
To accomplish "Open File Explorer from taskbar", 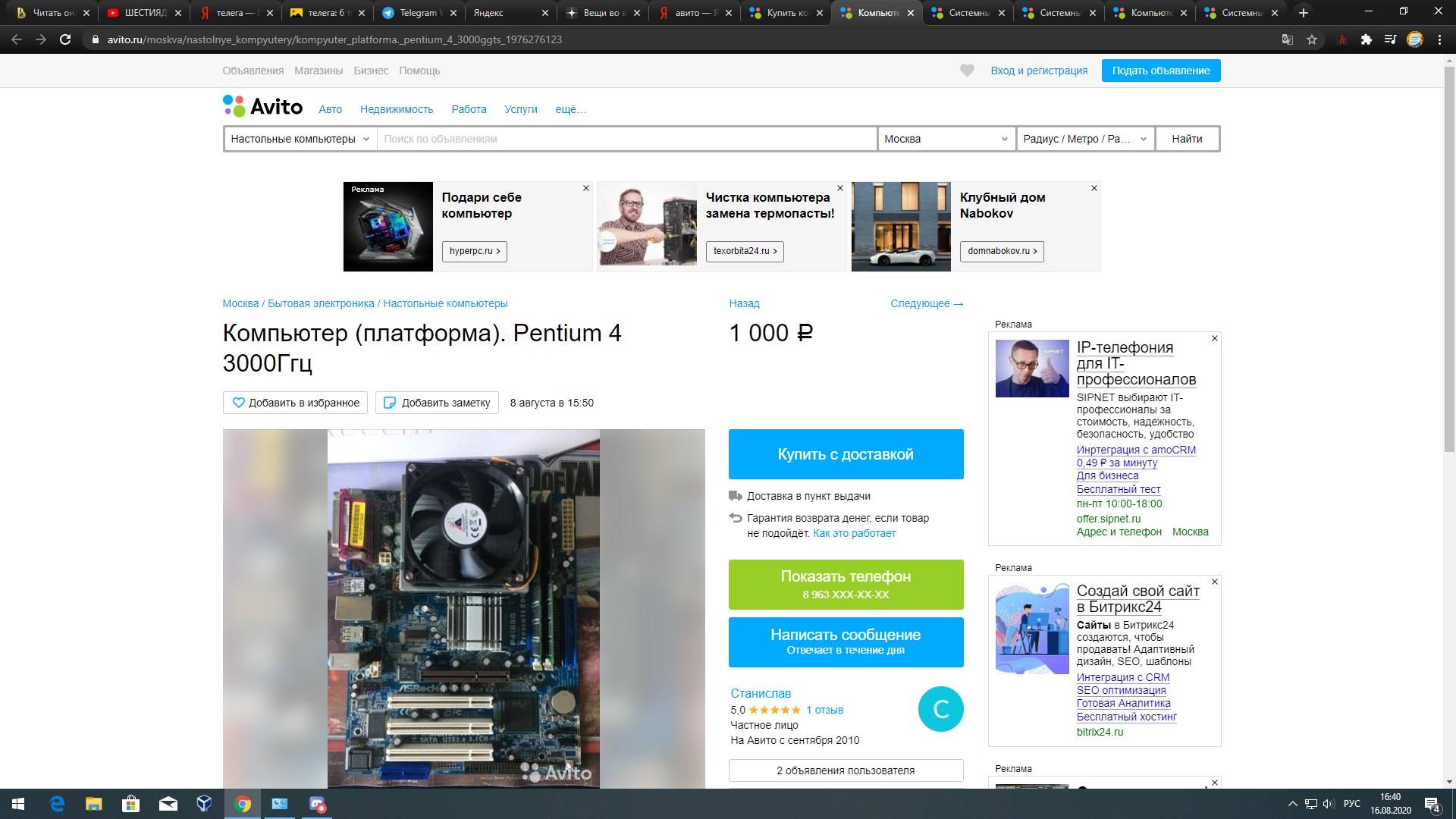I will pyautogui.click(x=93, y=804).
